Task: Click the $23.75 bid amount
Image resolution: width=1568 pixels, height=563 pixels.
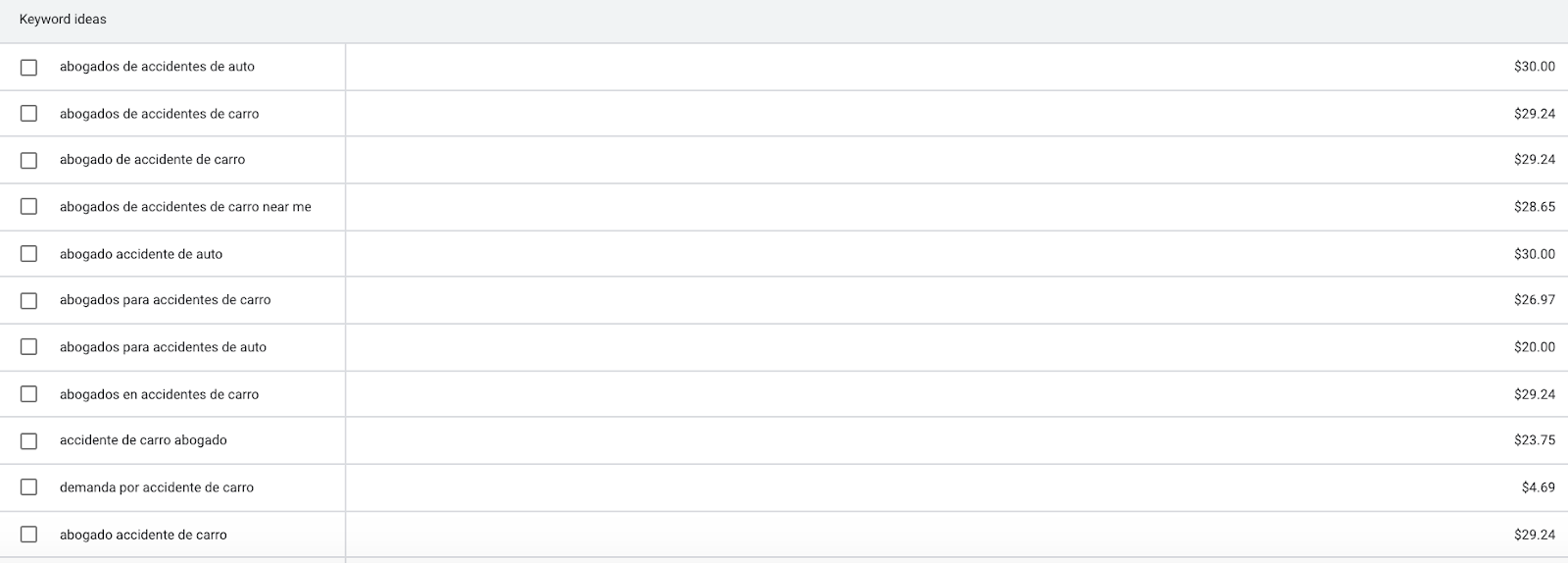Action: point(1534,440)
